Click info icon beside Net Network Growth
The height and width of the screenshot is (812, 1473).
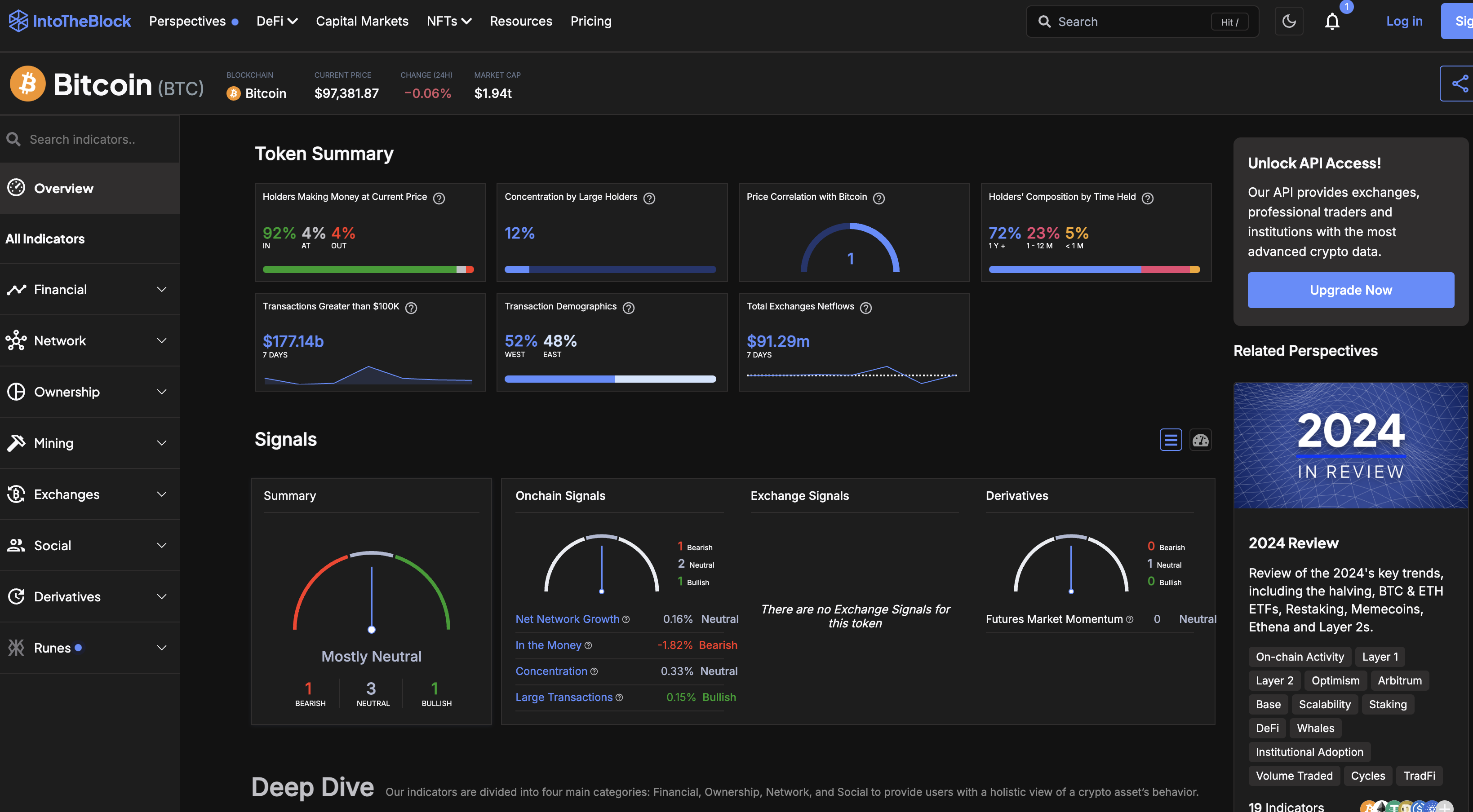pyautogui.click(x=626, y=619)
